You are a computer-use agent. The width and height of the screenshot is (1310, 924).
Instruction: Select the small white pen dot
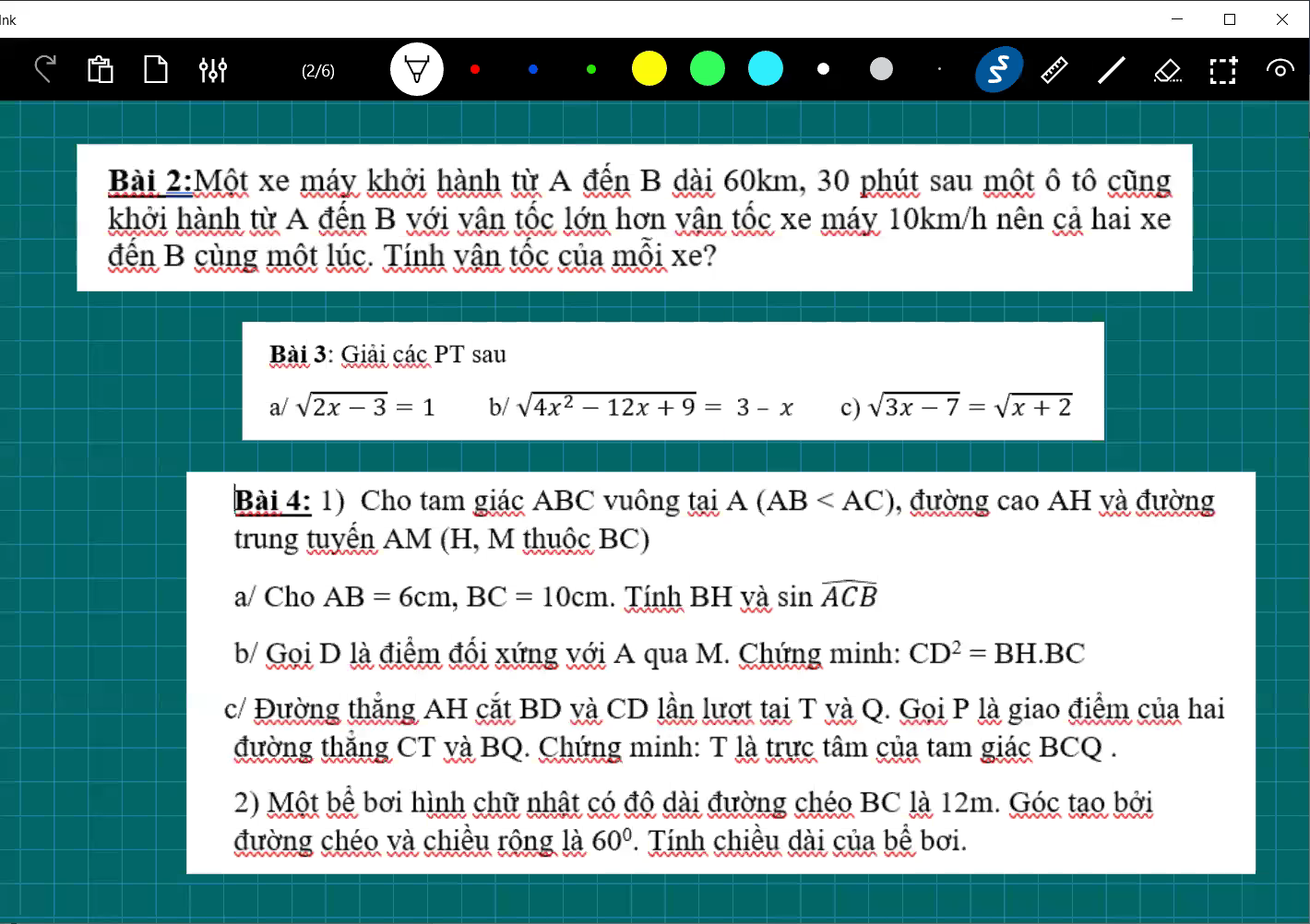point(824,68)
